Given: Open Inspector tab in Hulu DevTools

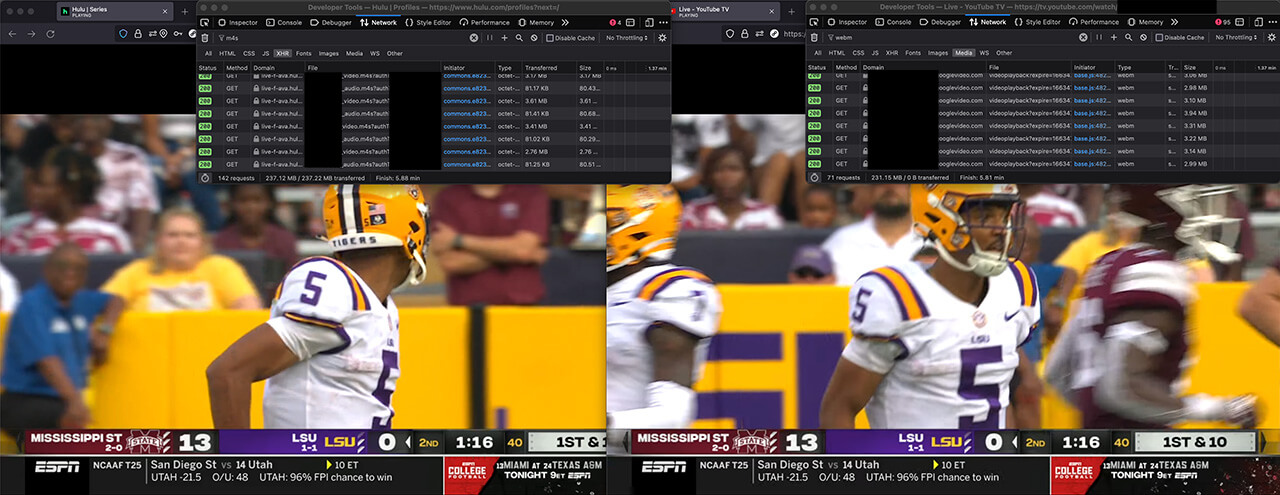Looking at the screenshot, I should click(238, 22).
